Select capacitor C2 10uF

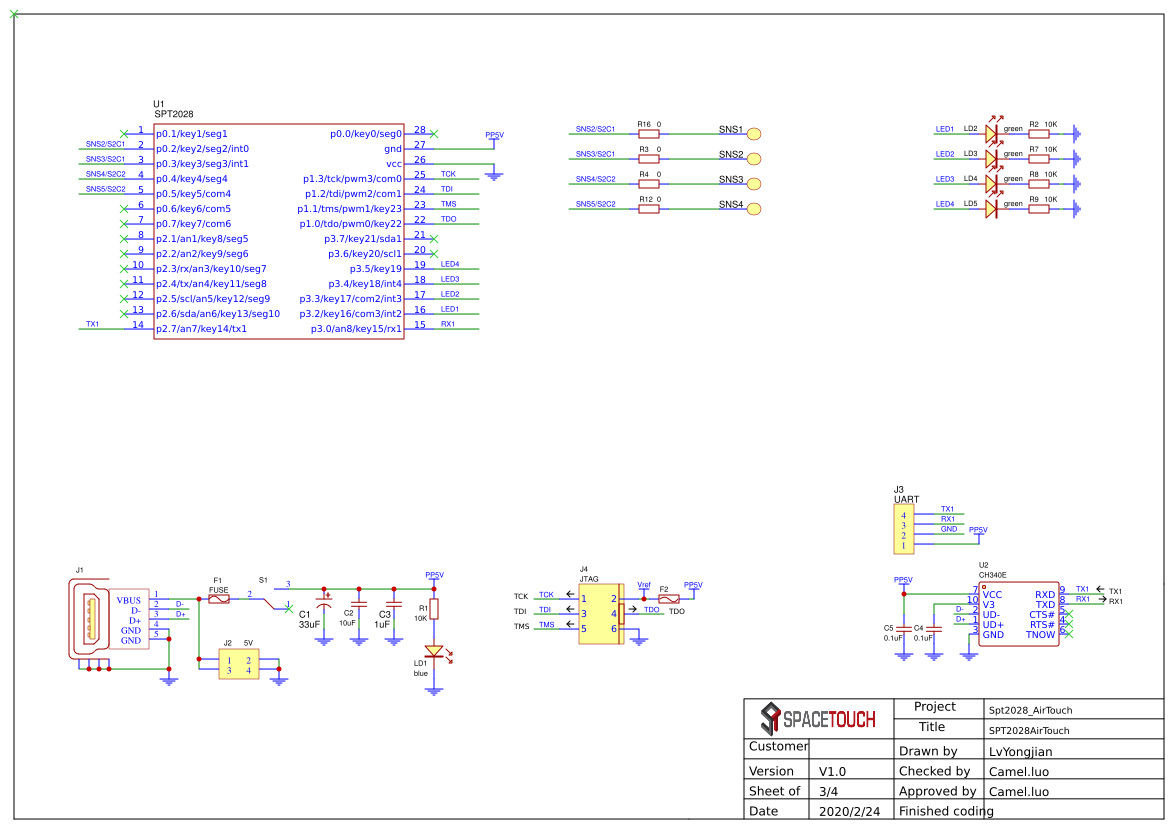pyautogui.click(x=359, y=603)
